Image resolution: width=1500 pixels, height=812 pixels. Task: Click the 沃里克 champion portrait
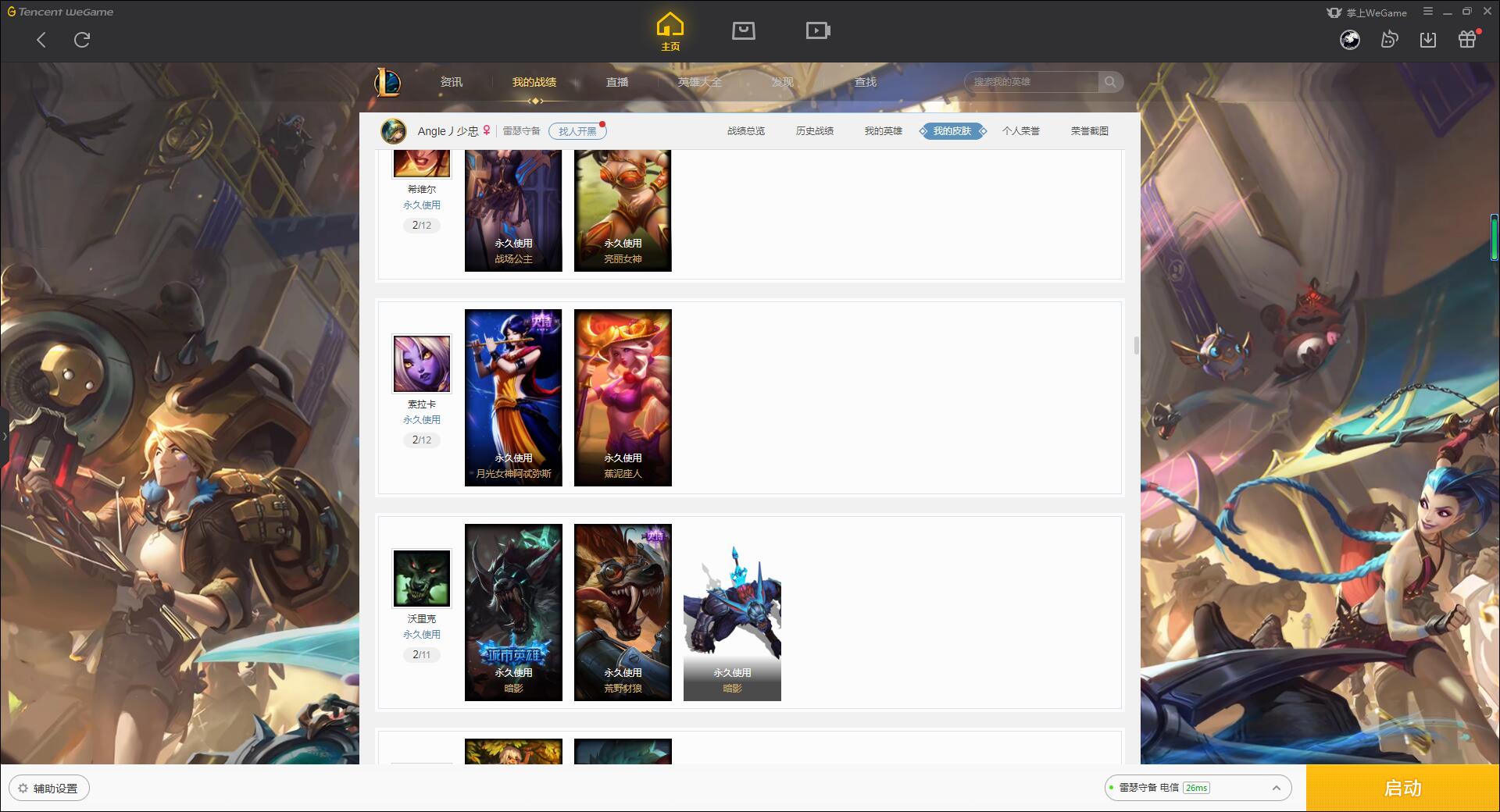(422, 579)
